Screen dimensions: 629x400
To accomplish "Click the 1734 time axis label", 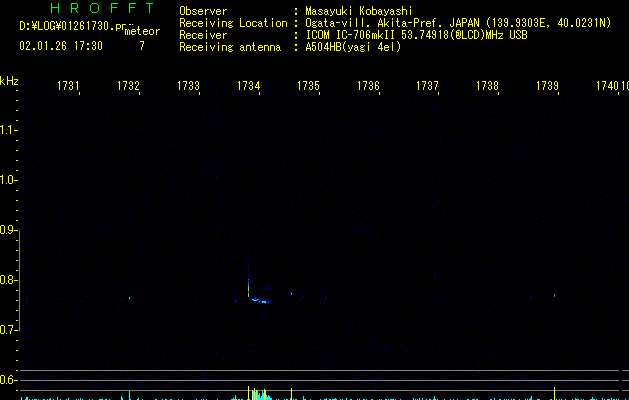I will coord(248,86).
